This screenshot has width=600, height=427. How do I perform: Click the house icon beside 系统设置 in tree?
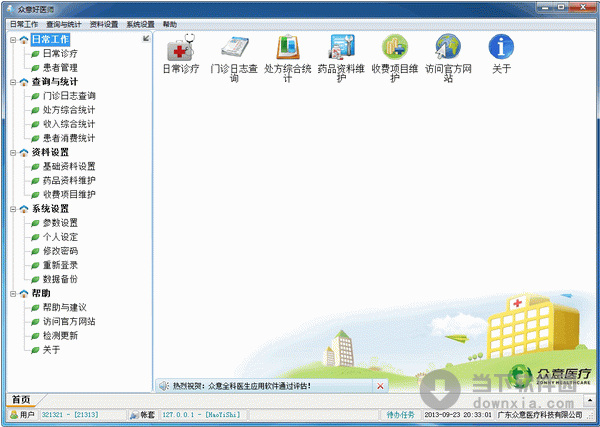pyautogui.click(x=24, y=209)
